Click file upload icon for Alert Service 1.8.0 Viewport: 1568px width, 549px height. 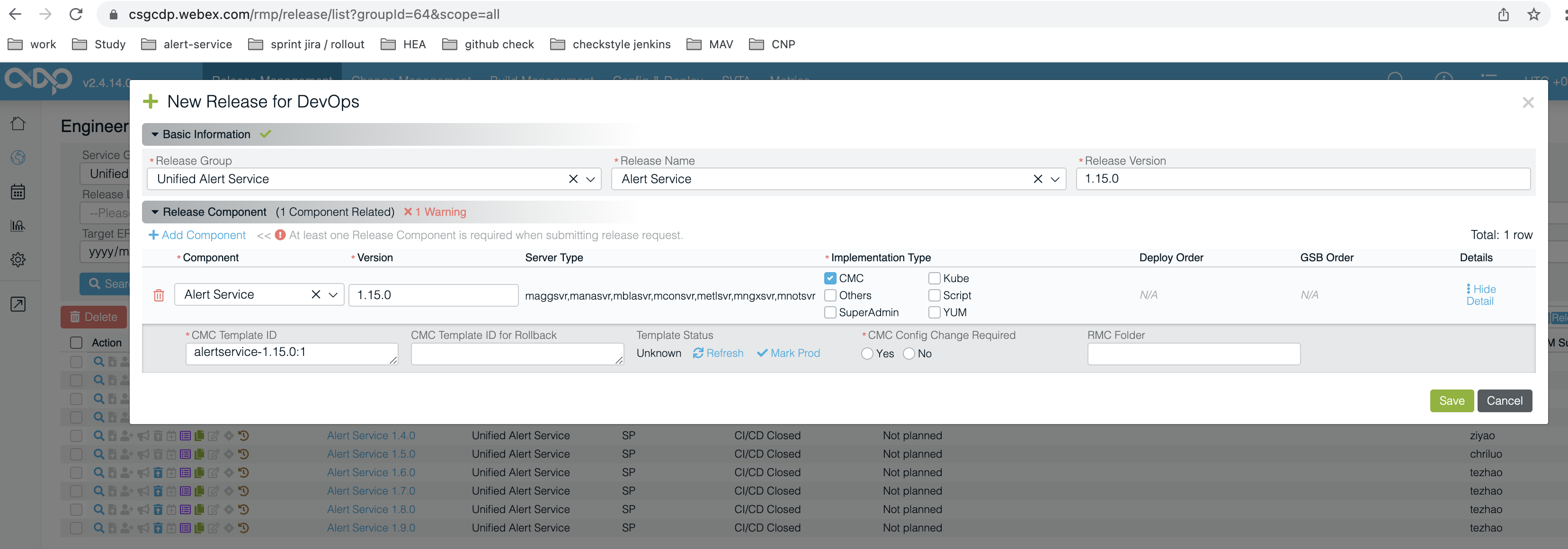tap(112, 509)
